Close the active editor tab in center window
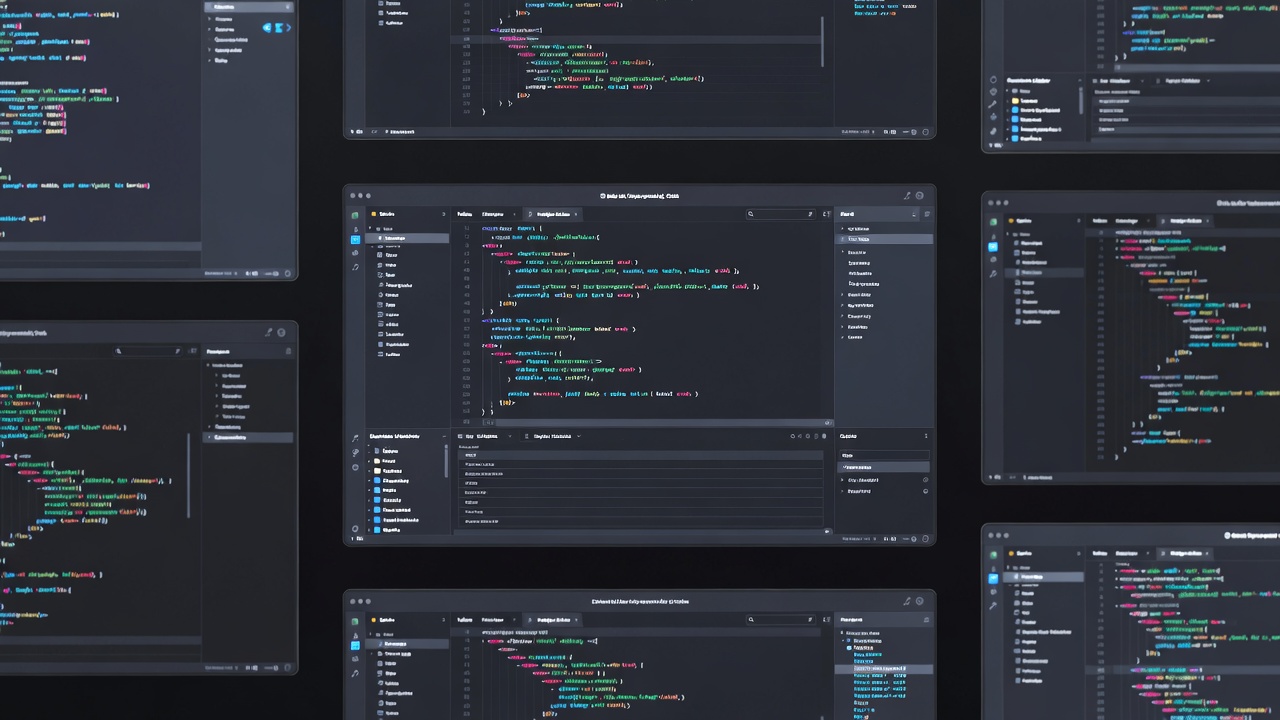Viewport: 1280px width, 720px height. click(576, 214)
